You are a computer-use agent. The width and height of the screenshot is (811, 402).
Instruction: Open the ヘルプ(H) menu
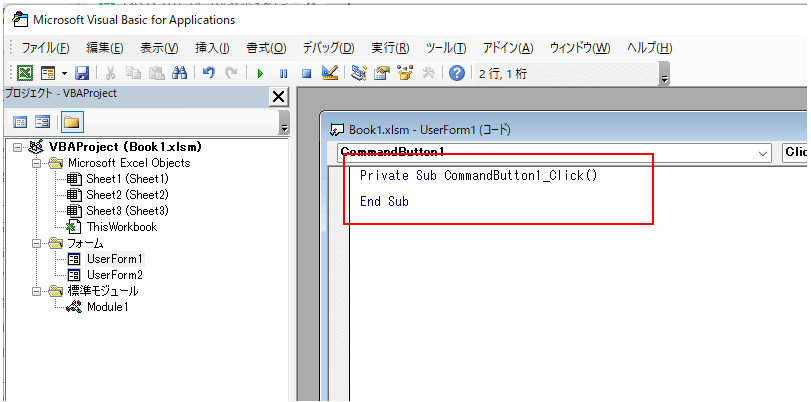649,48
